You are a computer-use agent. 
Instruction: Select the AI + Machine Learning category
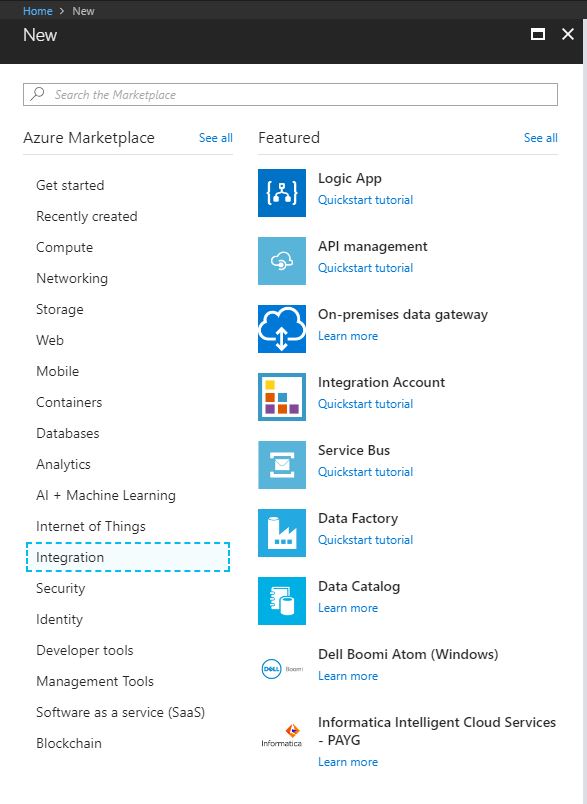click(x=106, y=495)
